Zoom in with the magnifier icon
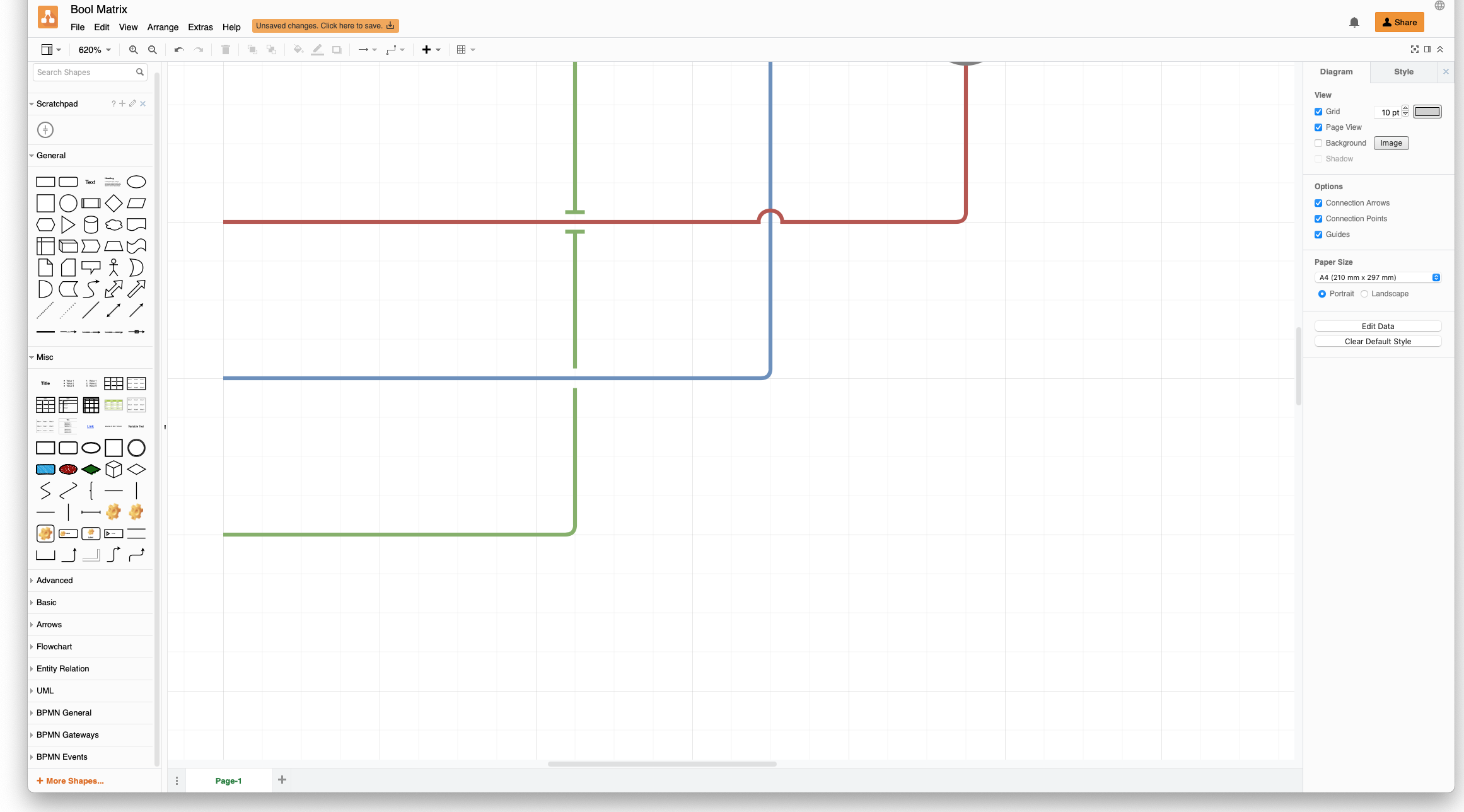 (133, 49)
